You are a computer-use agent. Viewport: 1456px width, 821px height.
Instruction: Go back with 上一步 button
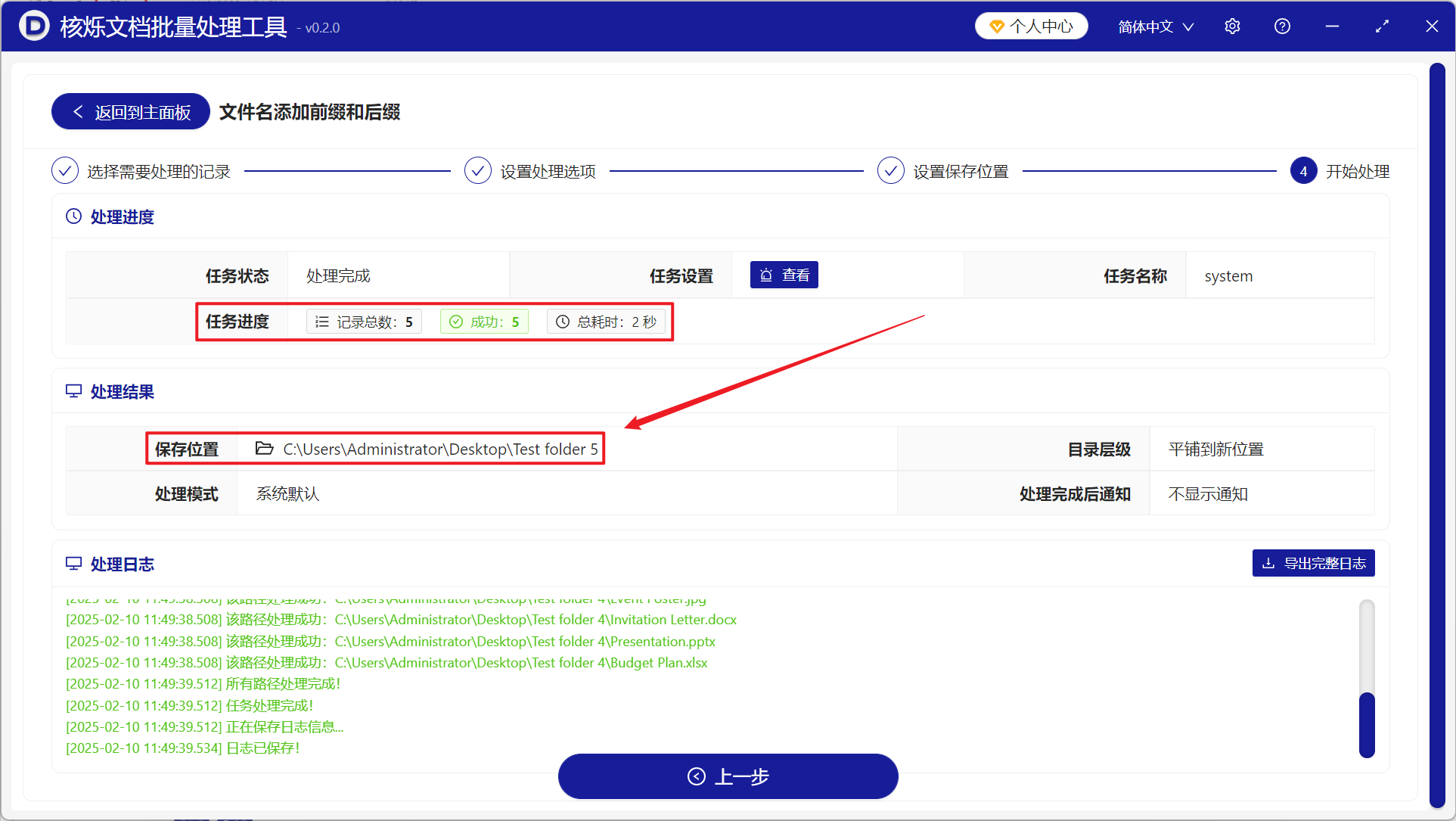click(728, 776)
